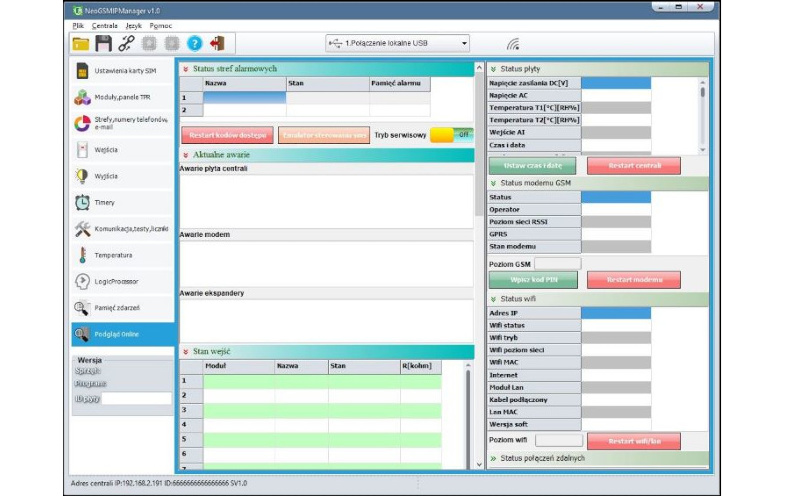Click Wpisz kod PIN button
The image size is (785, 496).
pyautogui.click(x=533, y=280)
